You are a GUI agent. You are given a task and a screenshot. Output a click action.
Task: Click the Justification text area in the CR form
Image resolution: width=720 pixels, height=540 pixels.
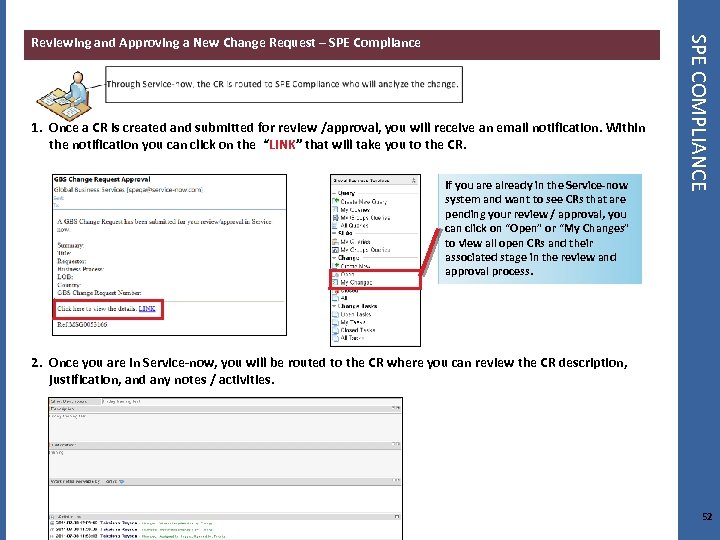point(225,463)
